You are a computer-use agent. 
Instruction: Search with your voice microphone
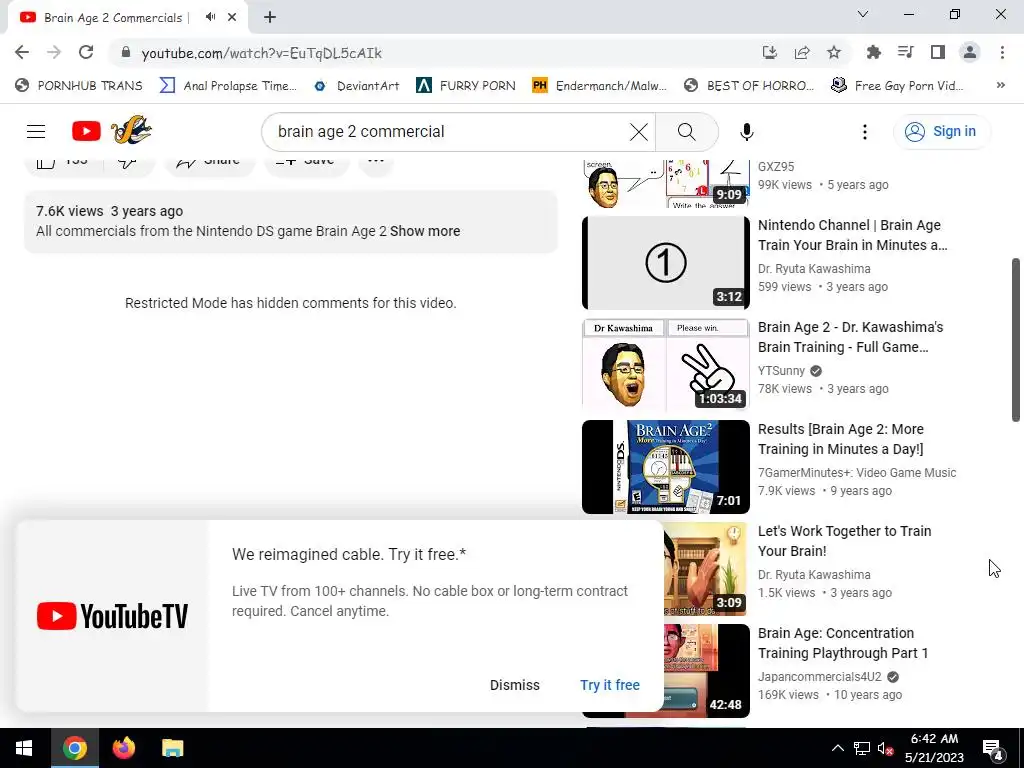pyautogui.click(x=746, y=132)
